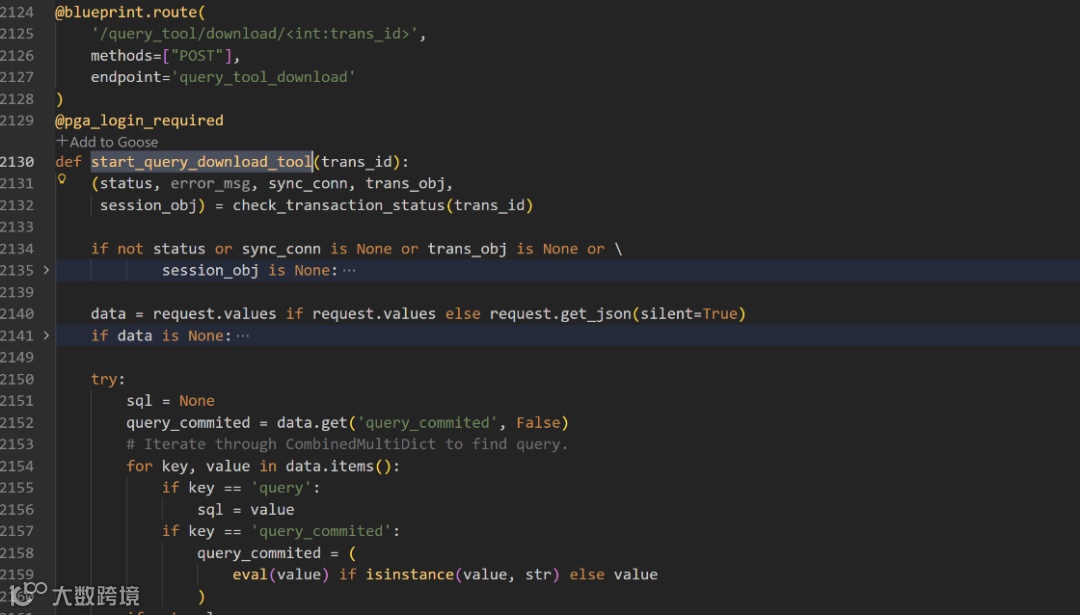Click 'sql = None' assignment

170,401
